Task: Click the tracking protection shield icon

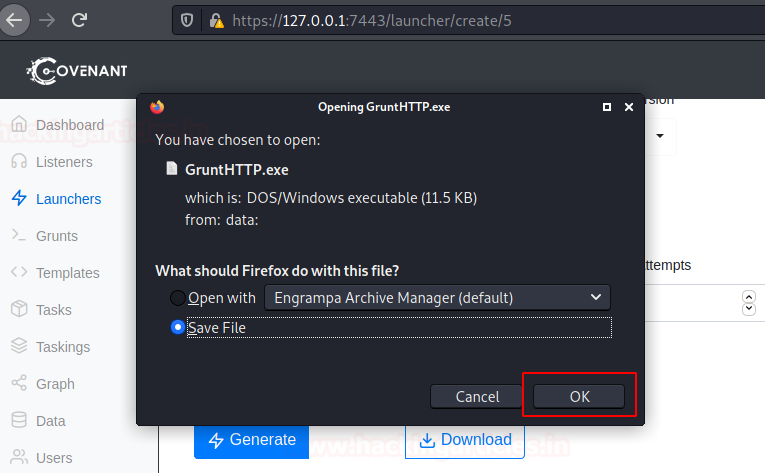Action: click(187, 21)
